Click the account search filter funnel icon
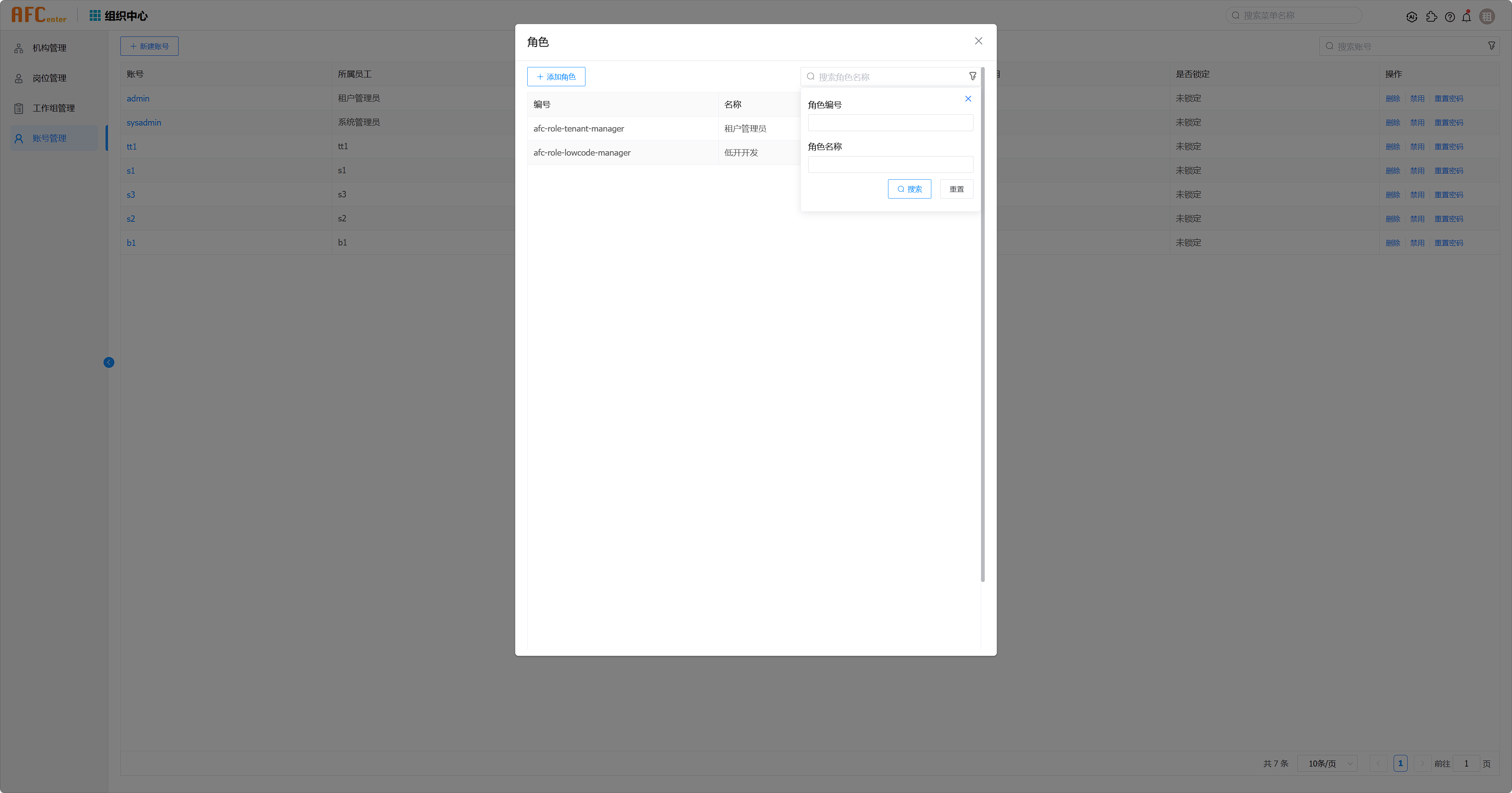This screenshot has width=1512, height=793. [1492, 46]
